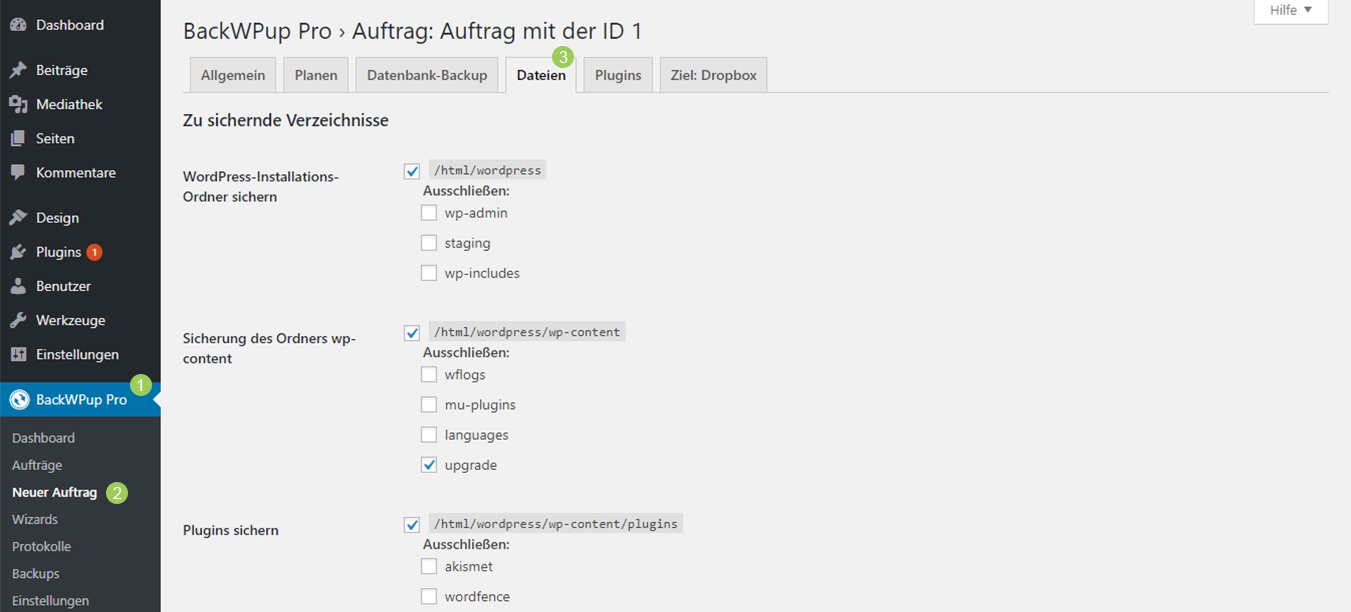The image size is (1351, 612).
Task: Check the wflogs exclusion option
Action: (429, 374)
